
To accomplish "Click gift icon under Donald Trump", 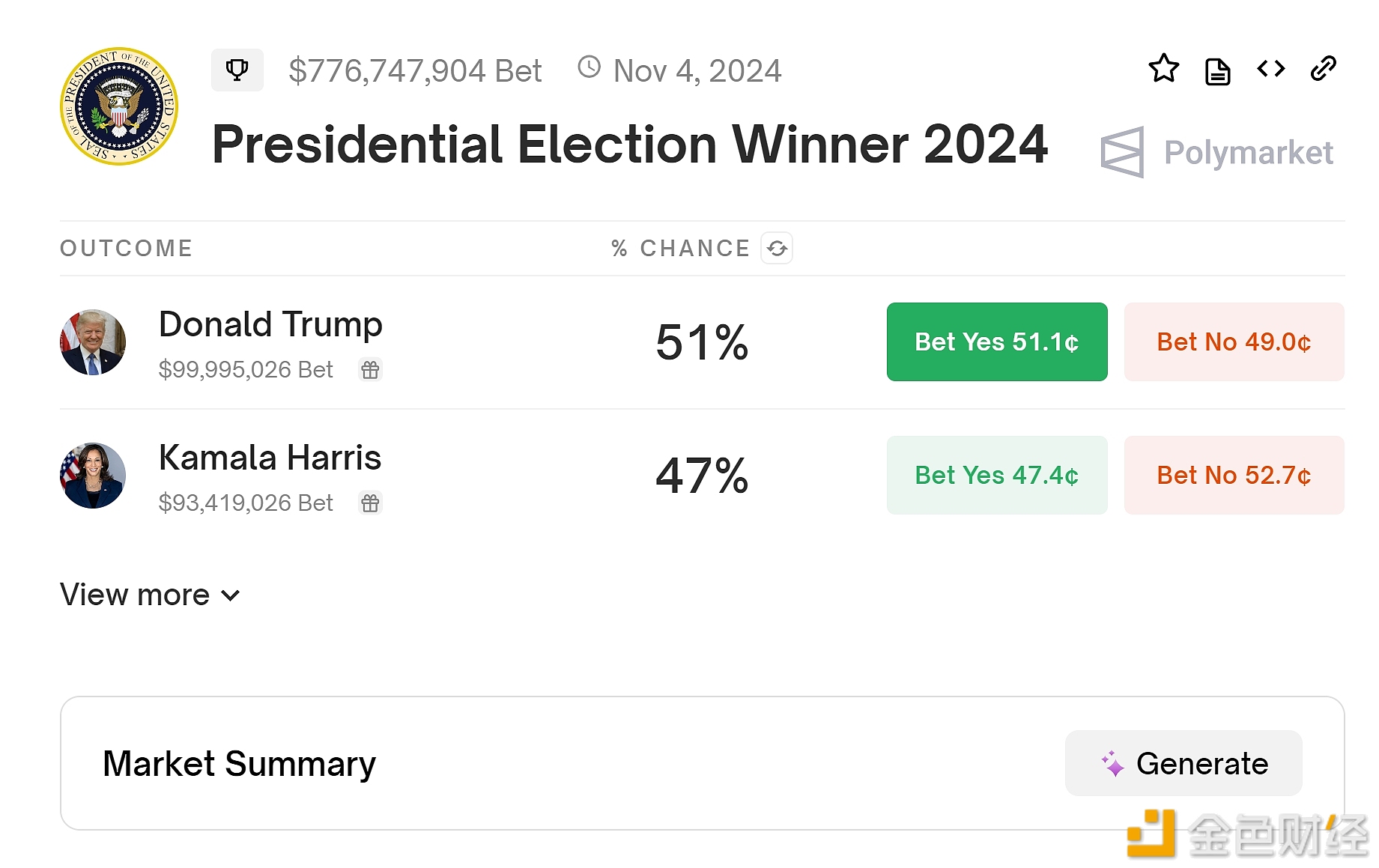I will point(370,369).
